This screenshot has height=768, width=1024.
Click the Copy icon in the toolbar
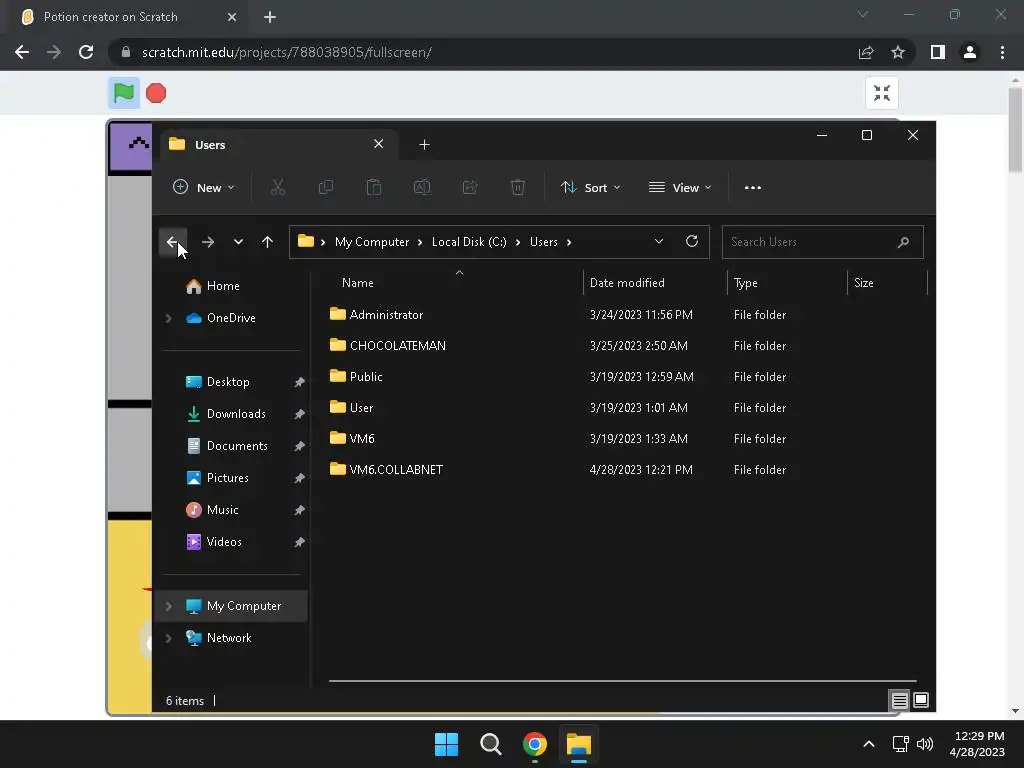click(325, 187)
